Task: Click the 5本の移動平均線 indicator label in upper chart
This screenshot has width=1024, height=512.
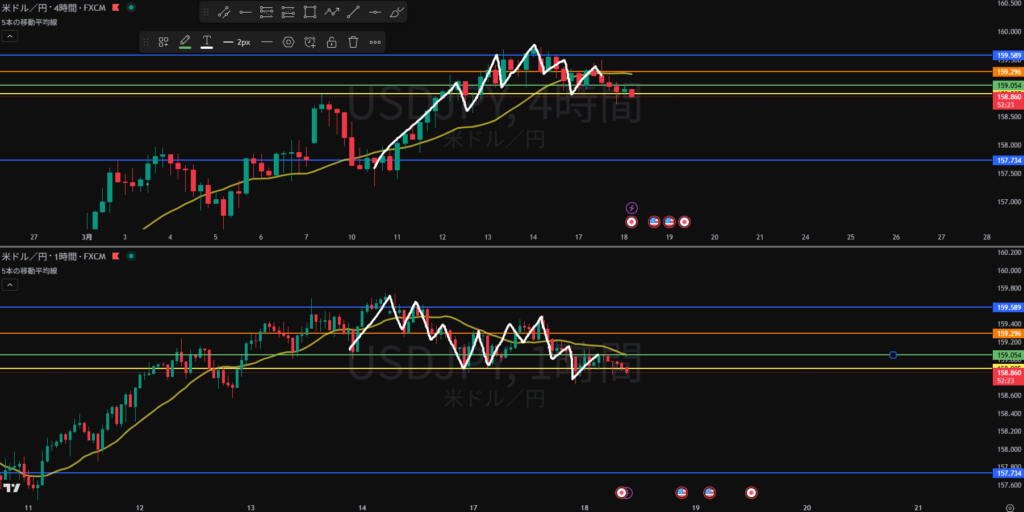Action: point(30,21)
